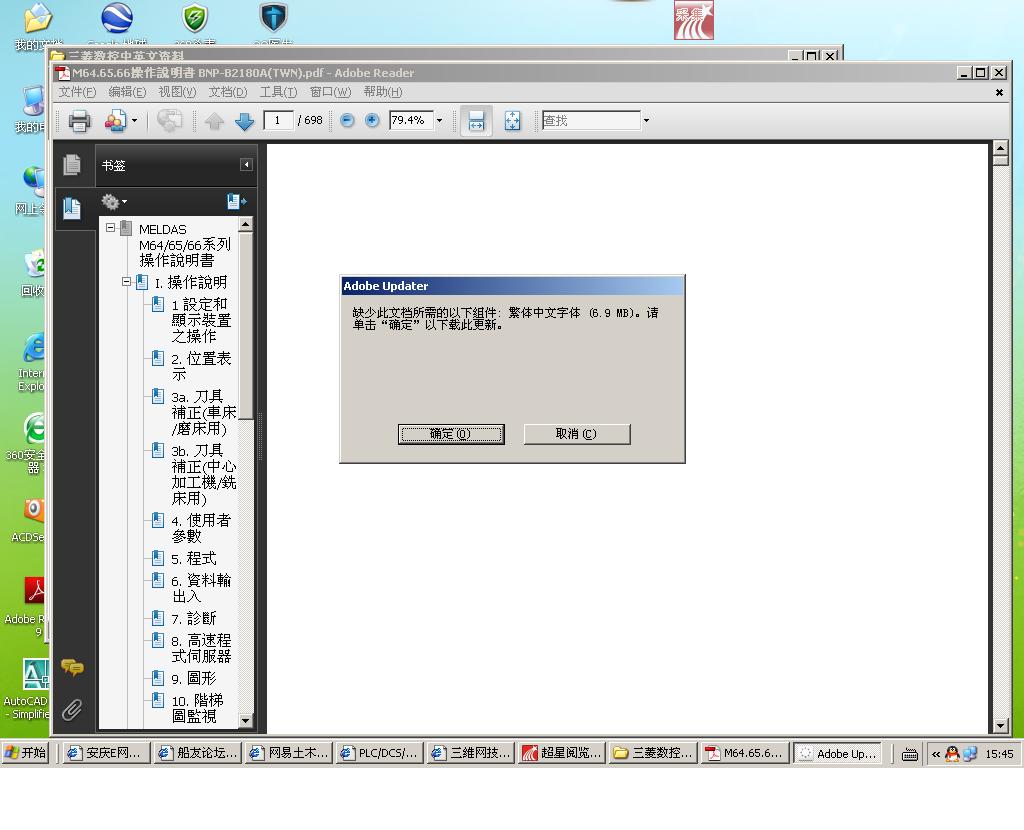The image size is (1024, 830).
Task: Go to next page with down arrow
Action: point(244,121)
